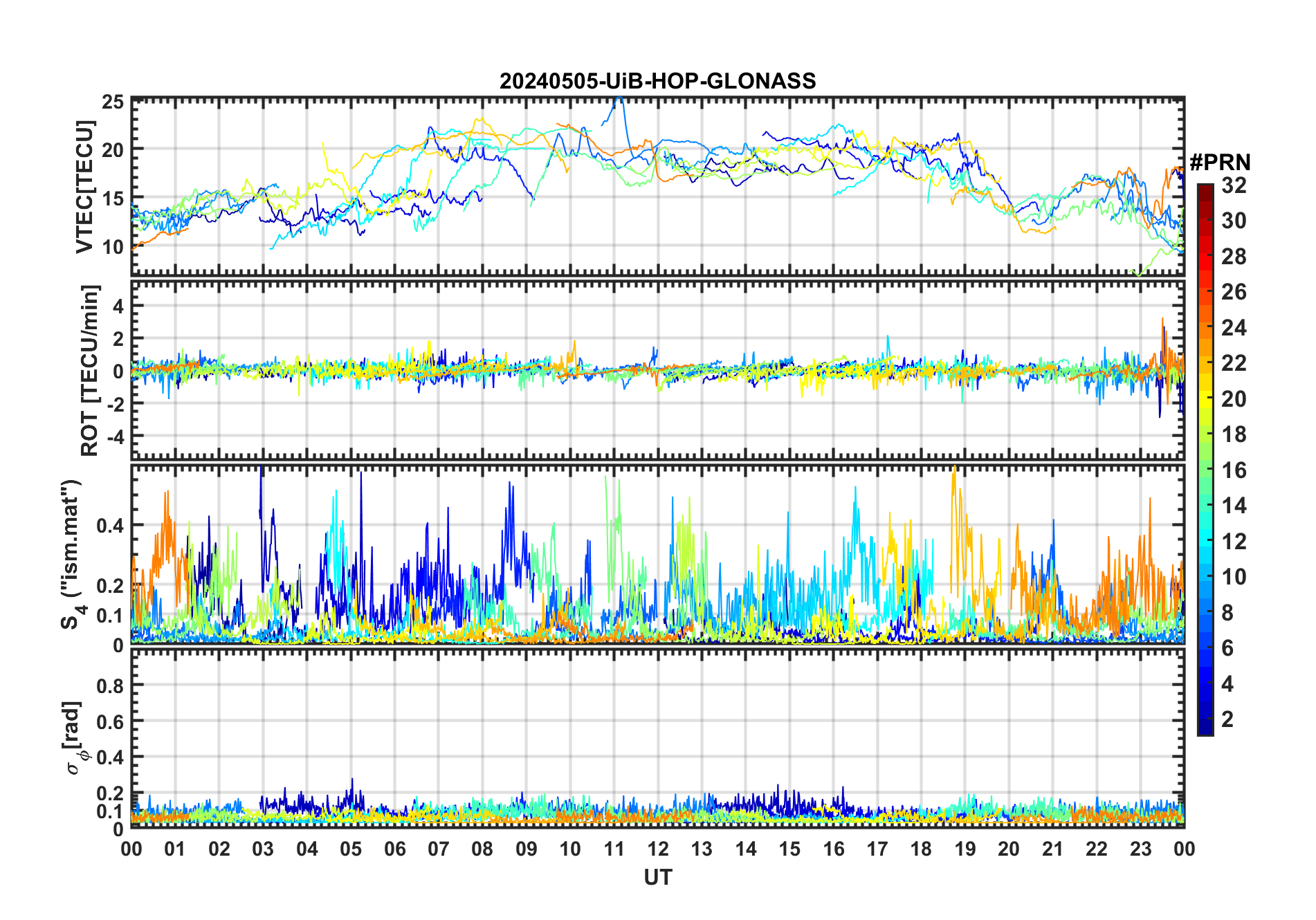The height and width of the screenshot is (920, 1316).
Task: Click the UT x-axis label
Action: coord(657,877)
